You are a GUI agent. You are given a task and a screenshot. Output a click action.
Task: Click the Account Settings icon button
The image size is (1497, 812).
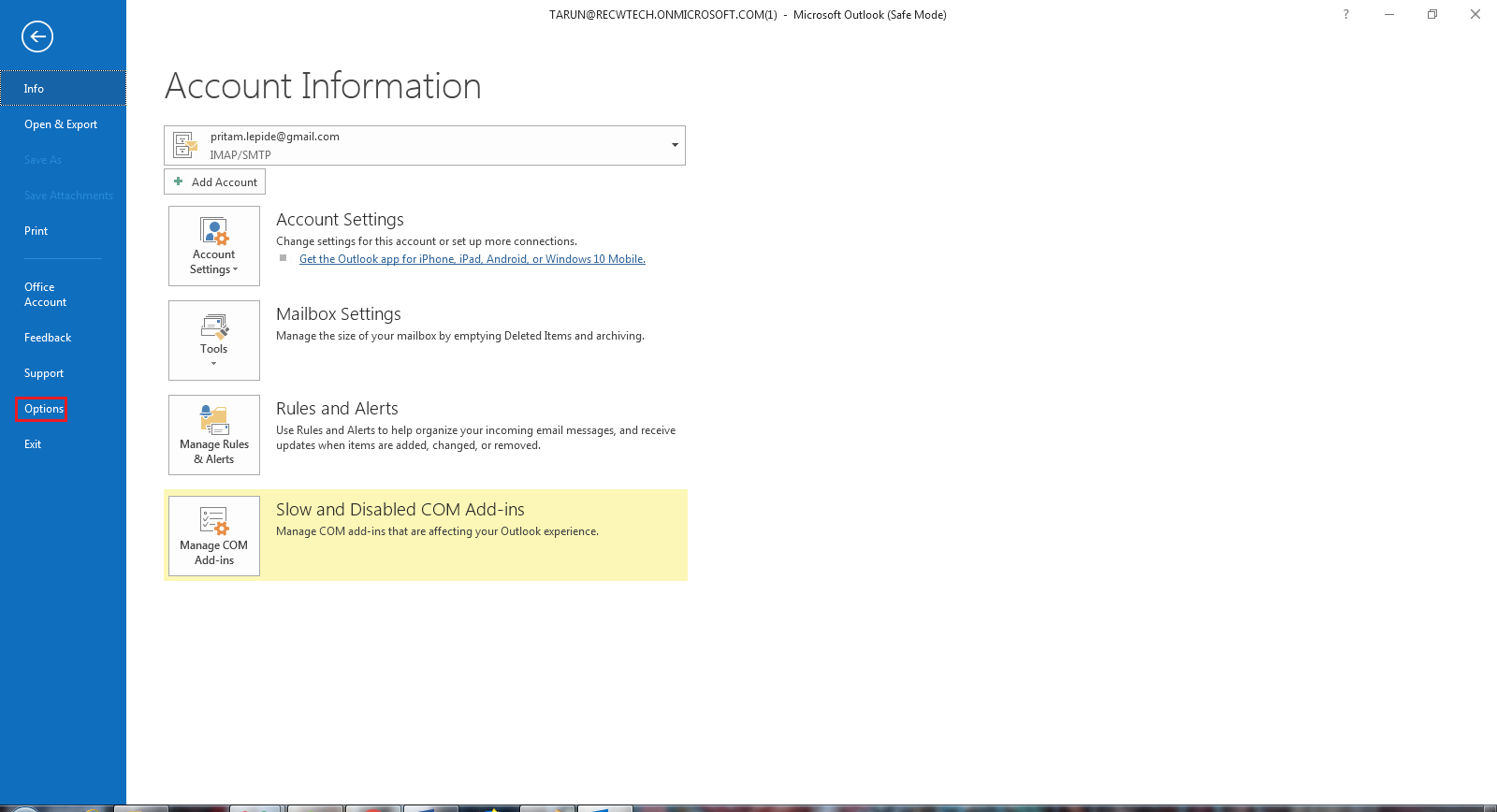point(214,246)
